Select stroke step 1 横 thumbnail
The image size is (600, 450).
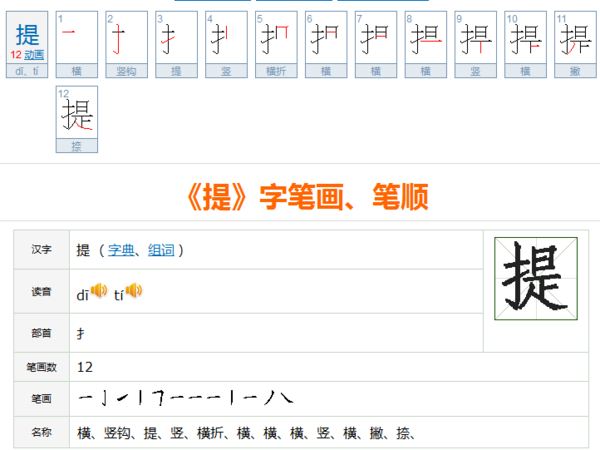point(77,38)
